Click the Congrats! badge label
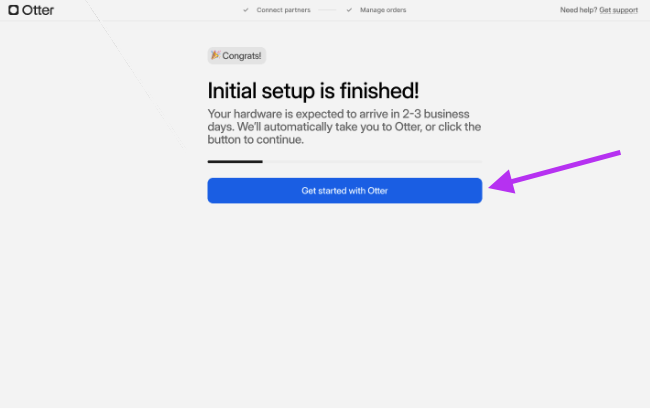 [x=242, y=56]
